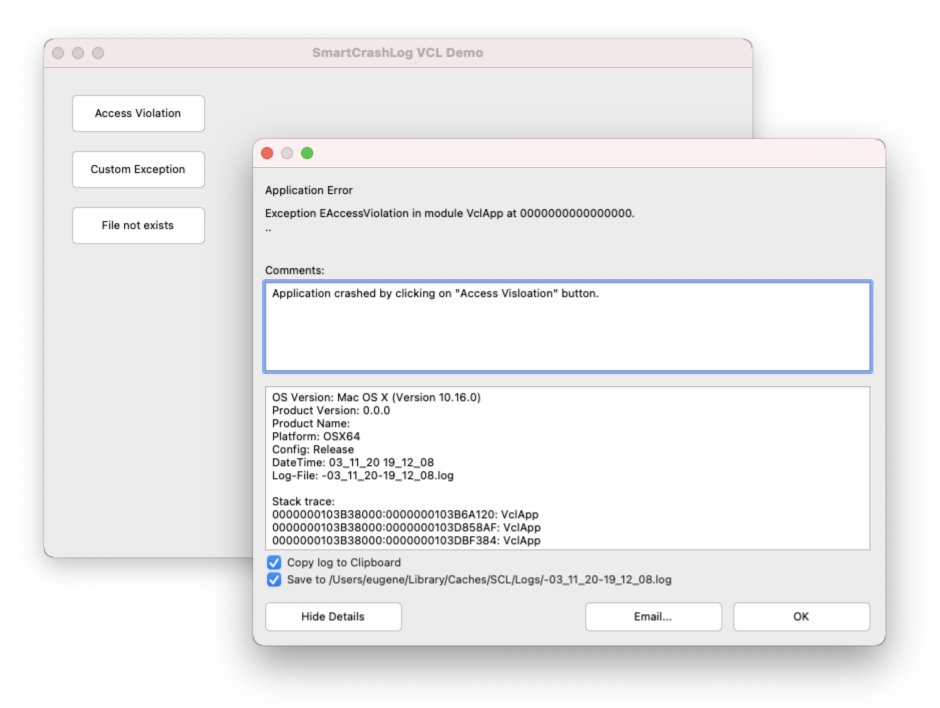
Task: Select the File not exists button
Action: tap(138, 225)
